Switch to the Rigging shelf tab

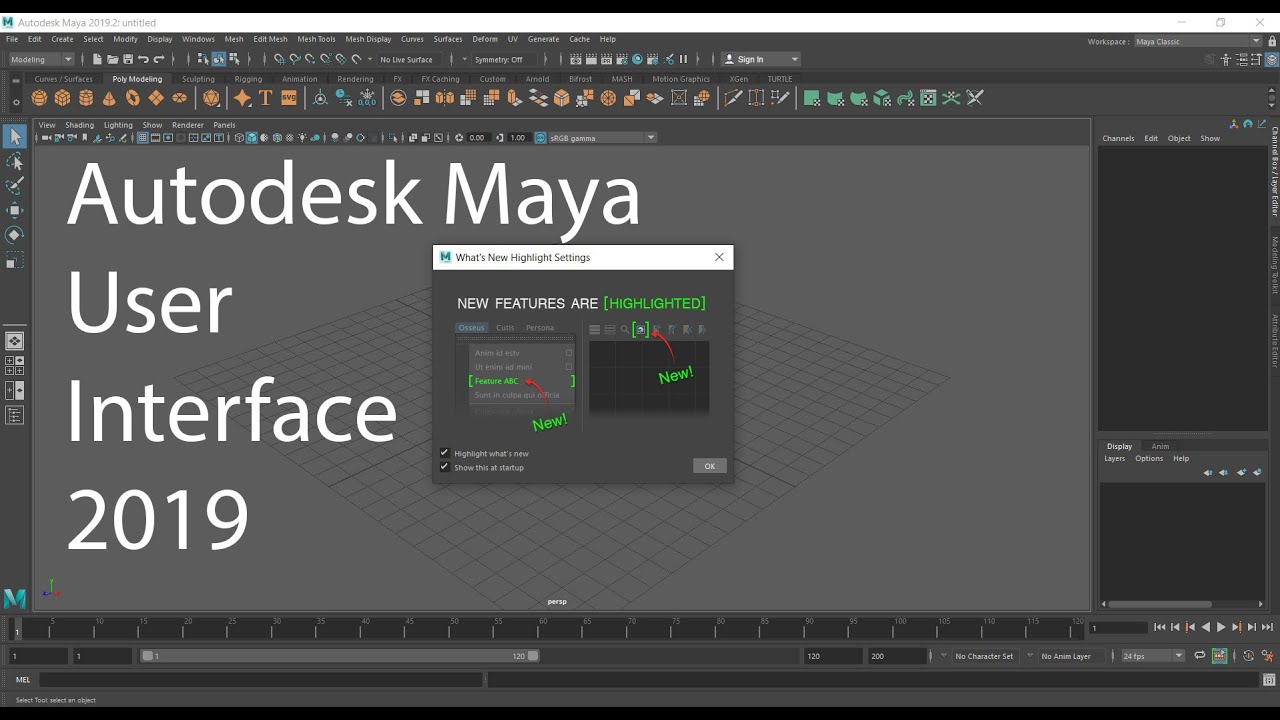[x=248, y=79]
